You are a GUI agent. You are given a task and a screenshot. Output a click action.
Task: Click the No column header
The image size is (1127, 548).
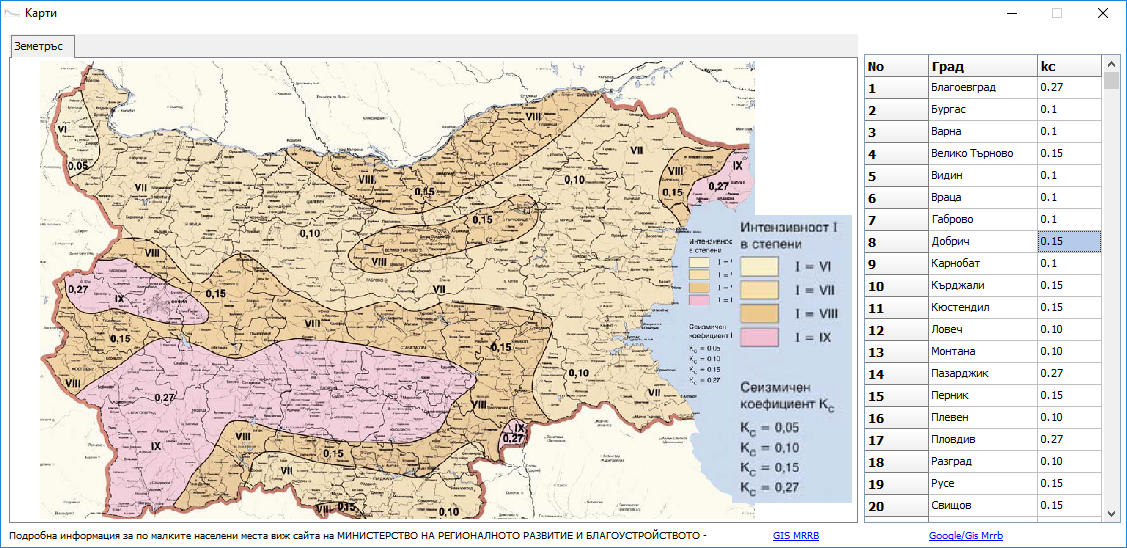[895, 66]
